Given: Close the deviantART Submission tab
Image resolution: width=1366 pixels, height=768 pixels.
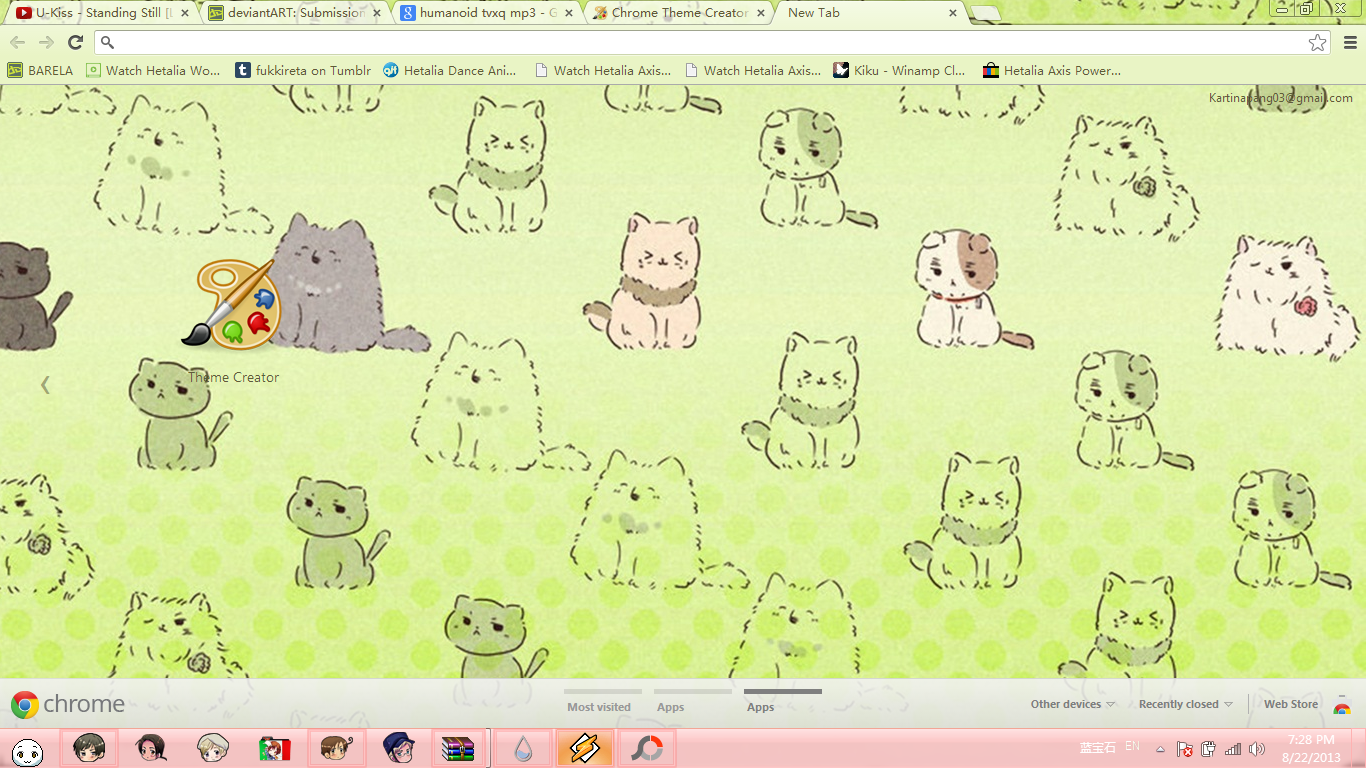Looking at the screenshot, I should (x=375, y=13).
